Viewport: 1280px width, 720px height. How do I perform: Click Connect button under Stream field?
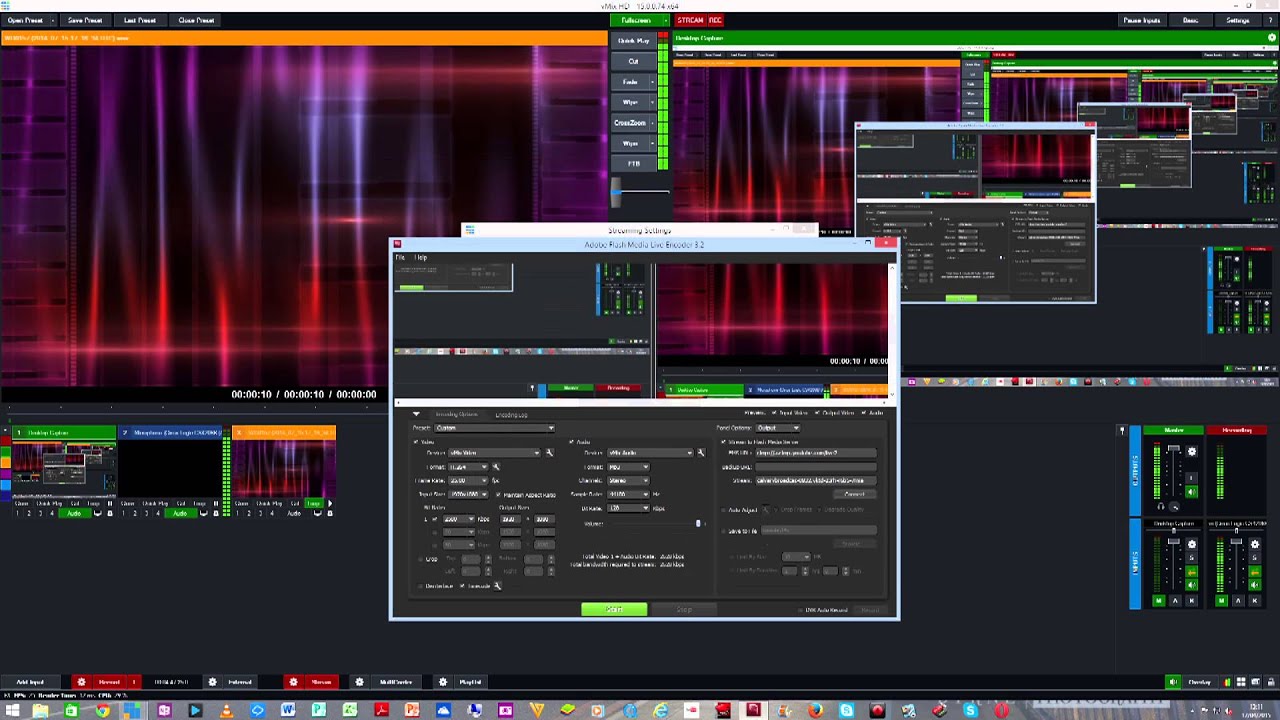click(x=854, y=494)
